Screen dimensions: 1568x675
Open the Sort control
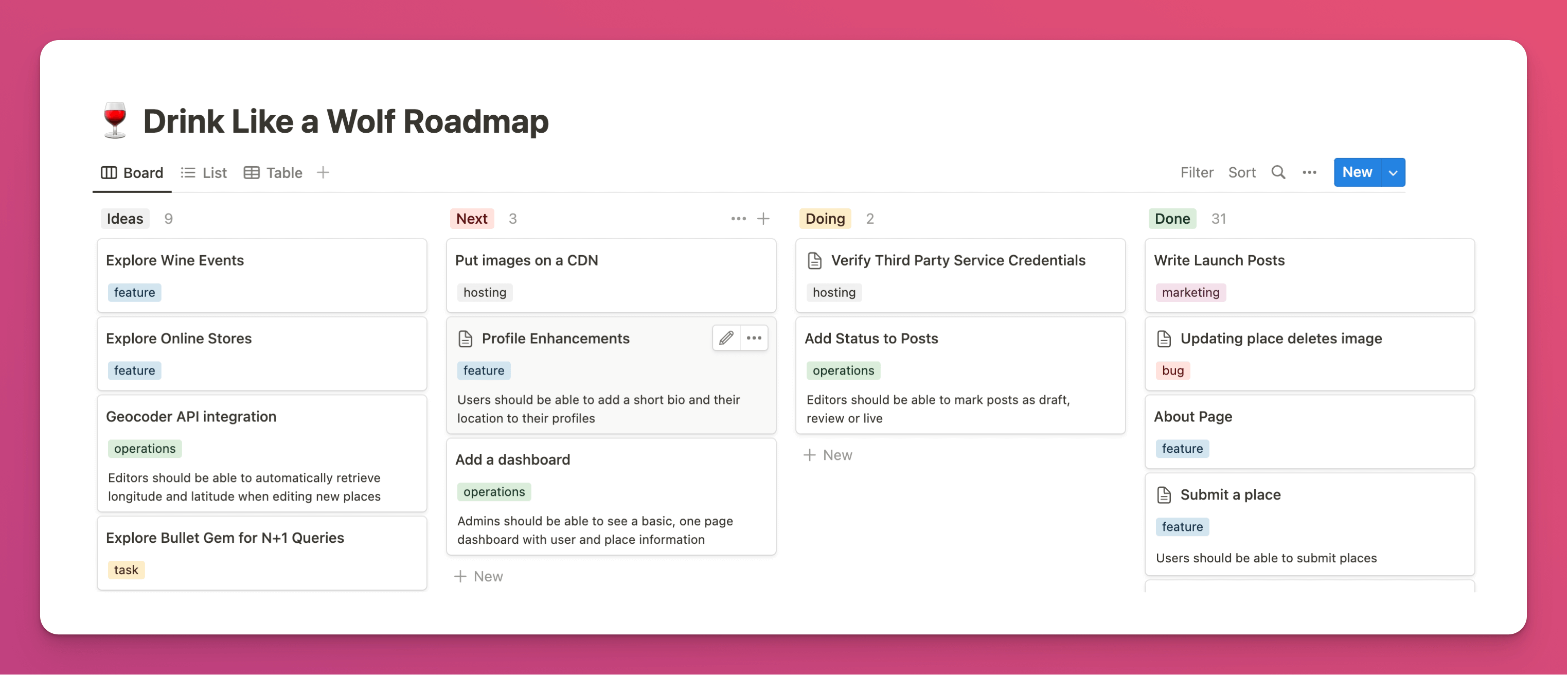(1241, 172)
